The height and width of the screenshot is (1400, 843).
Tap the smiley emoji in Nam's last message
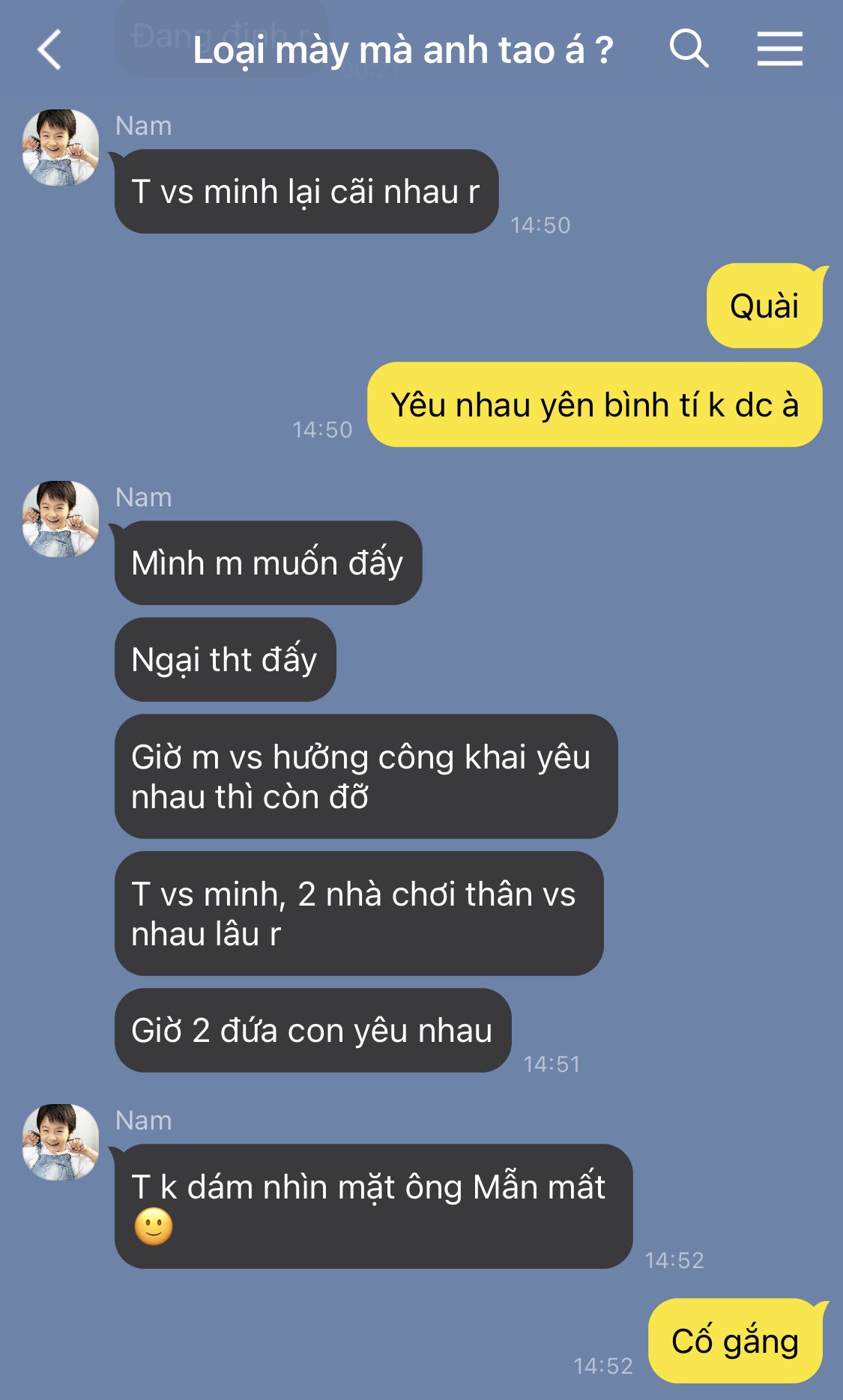[154, 1226]
